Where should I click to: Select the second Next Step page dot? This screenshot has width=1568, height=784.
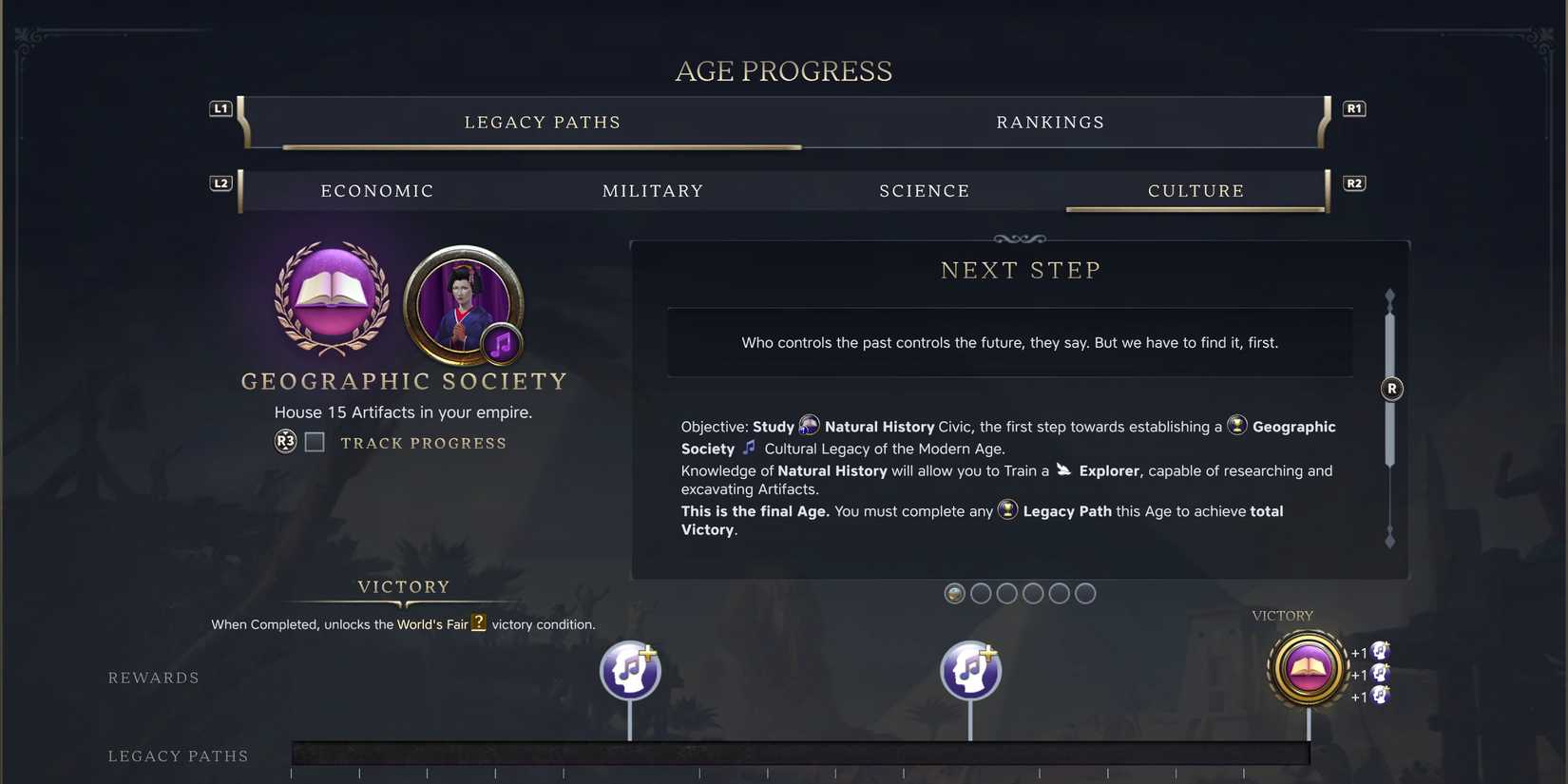pyautogui.click(x=981, y=594)
